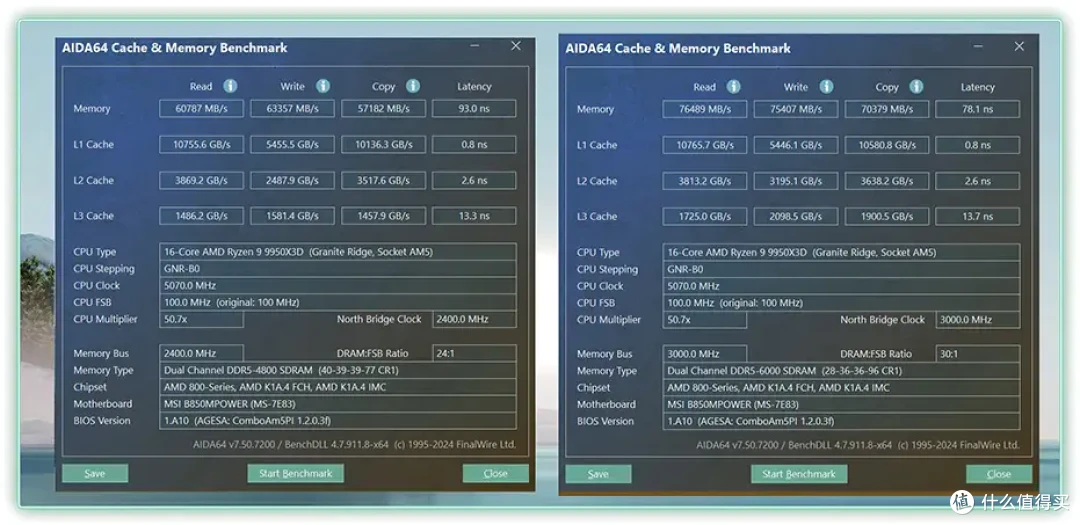Viewport: 1080px width, 525px height.
Task: Click Copy info icon in left window
Action: 413,86
